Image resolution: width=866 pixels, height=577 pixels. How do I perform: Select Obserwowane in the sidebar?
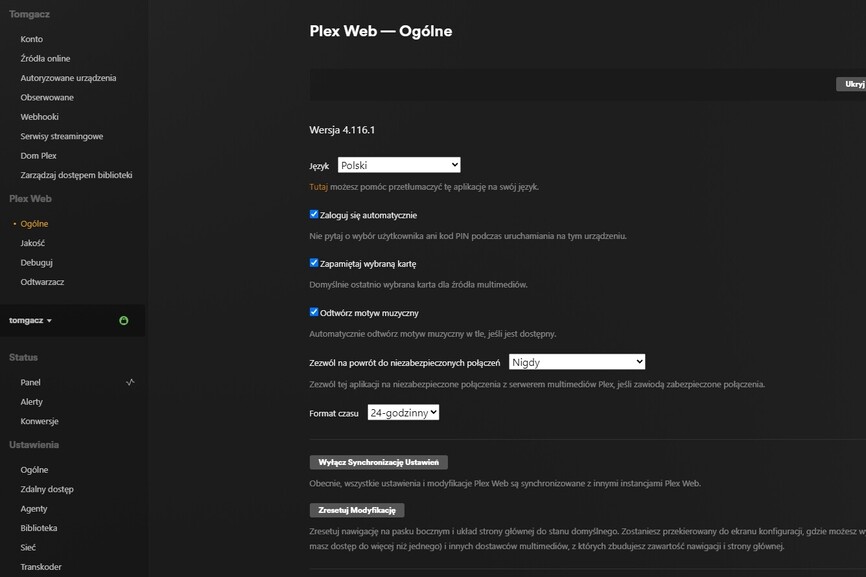[x=47, y=97]
